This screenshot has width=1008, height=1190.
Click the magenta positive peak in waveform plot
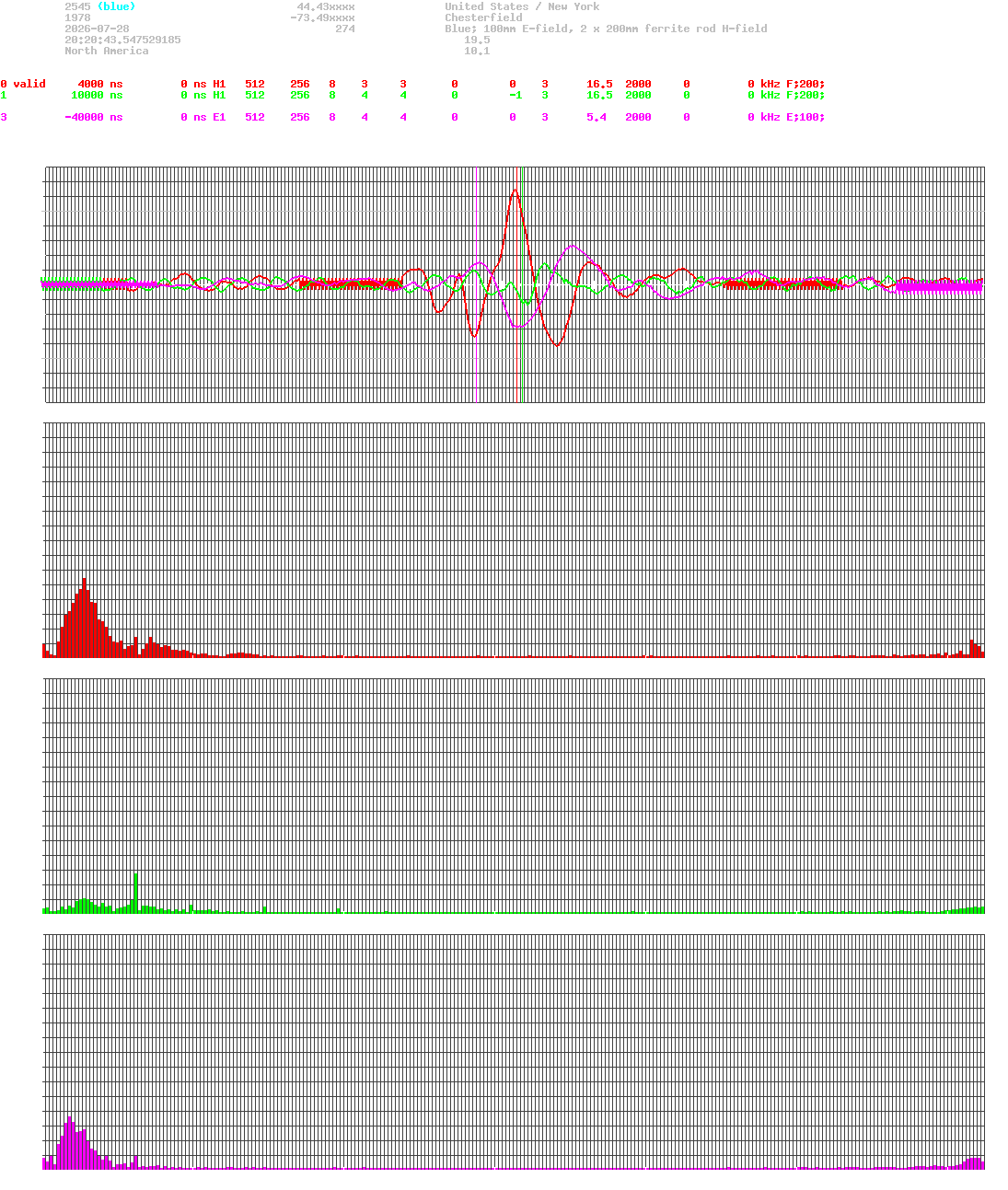574,247
